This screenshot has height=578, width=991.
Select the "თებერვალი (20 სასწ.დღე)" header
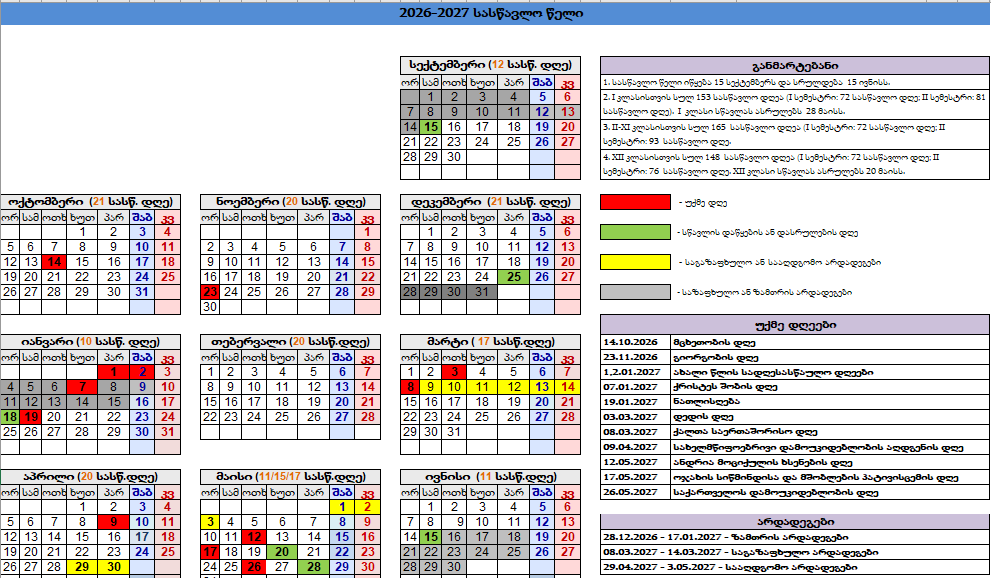point(291,342)
